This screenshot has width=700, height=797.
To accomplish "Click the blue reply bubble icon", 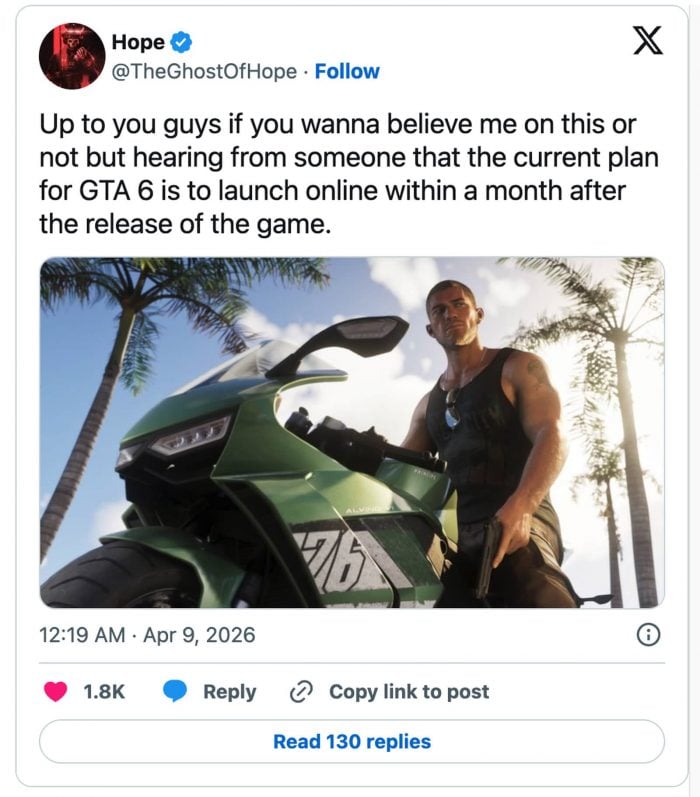I will tap(175, 692).
